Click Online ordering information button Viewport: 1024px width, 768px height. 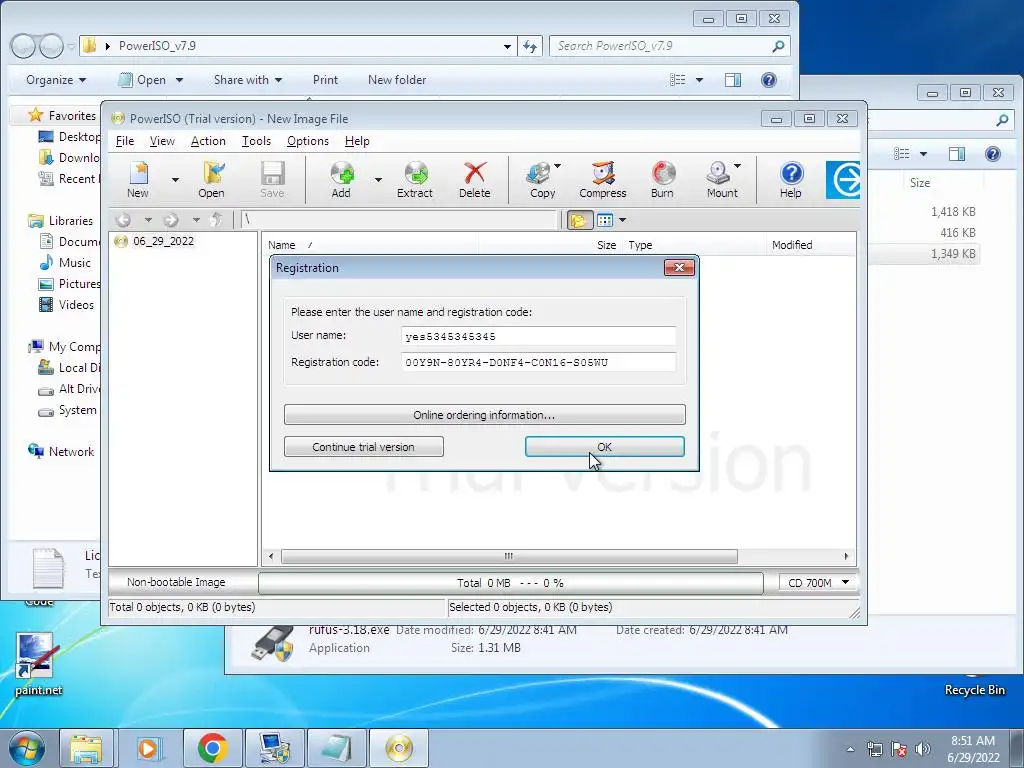pos(485,415)
